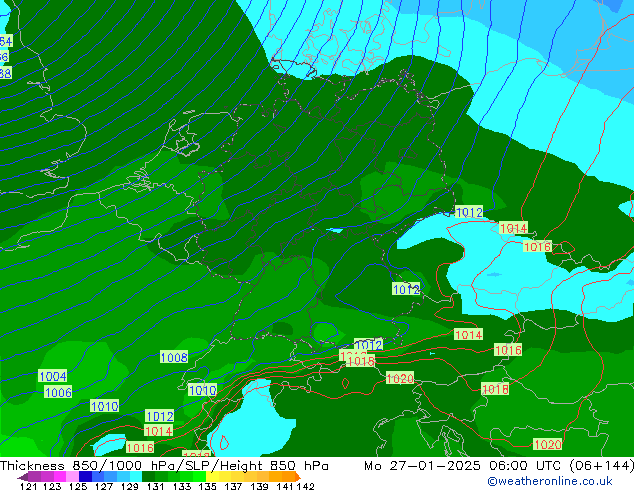Click the legend value 121
Image resolution: width=634 pixels, height=490 pixels.
tap(29, 486)
